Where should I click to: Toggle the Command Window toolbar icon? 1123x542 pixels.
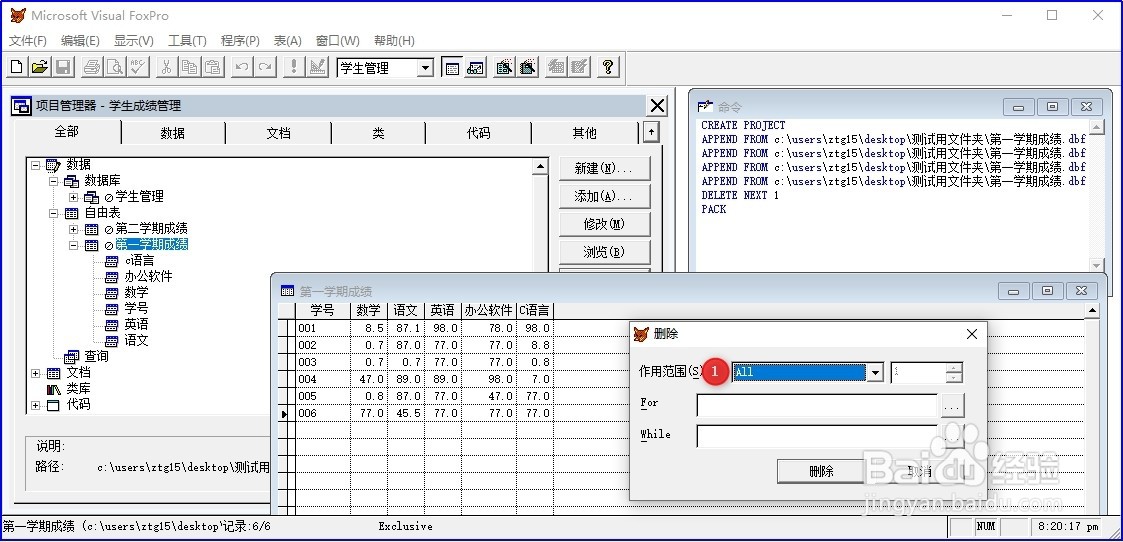tap(451, 67)
